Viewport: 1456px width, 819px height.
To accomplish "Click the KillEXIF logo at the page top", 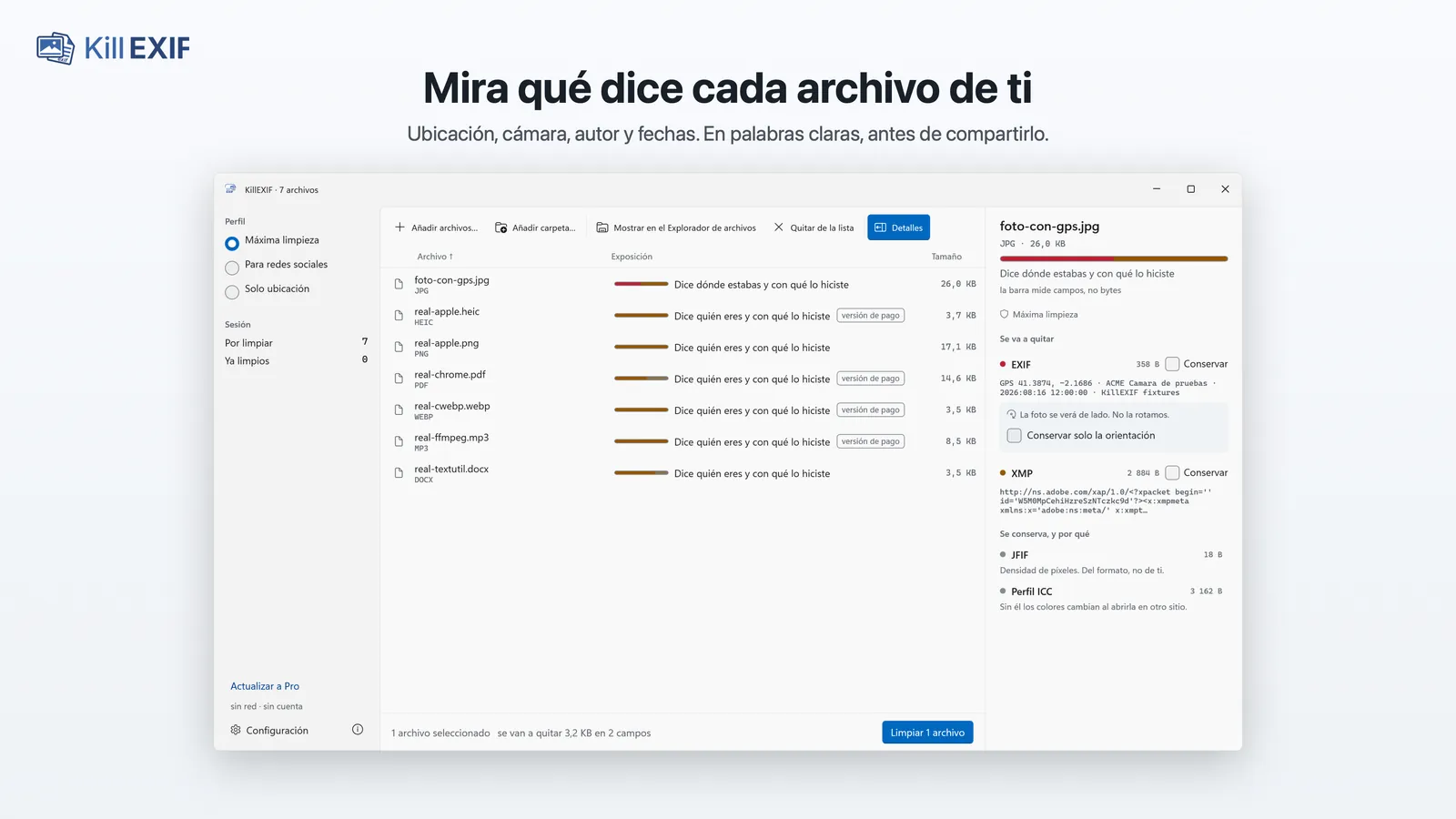I will coord(114,48).
